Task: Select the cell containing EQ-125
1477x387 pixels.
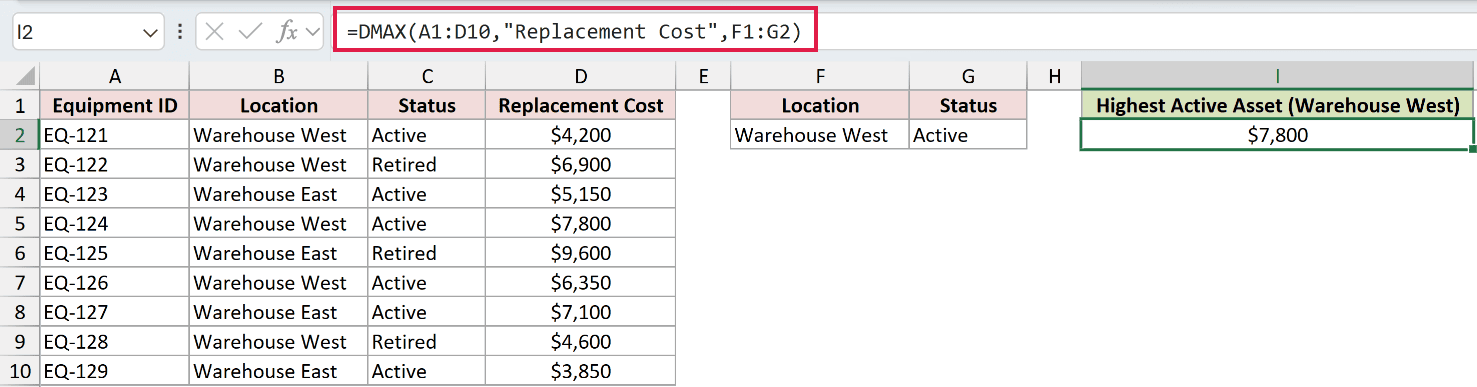Action: click(115, 253)
